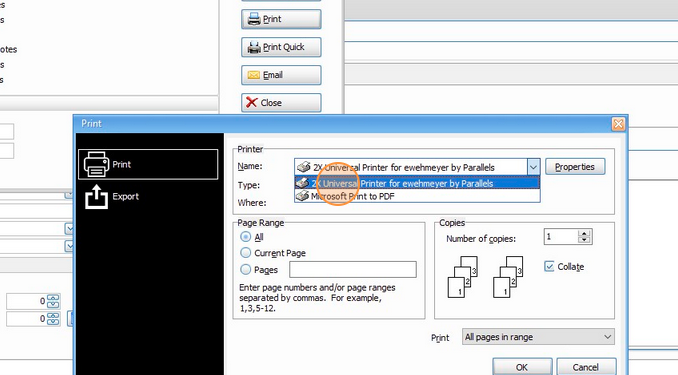
Task: Open printer Properties
Action: [575, 167]
